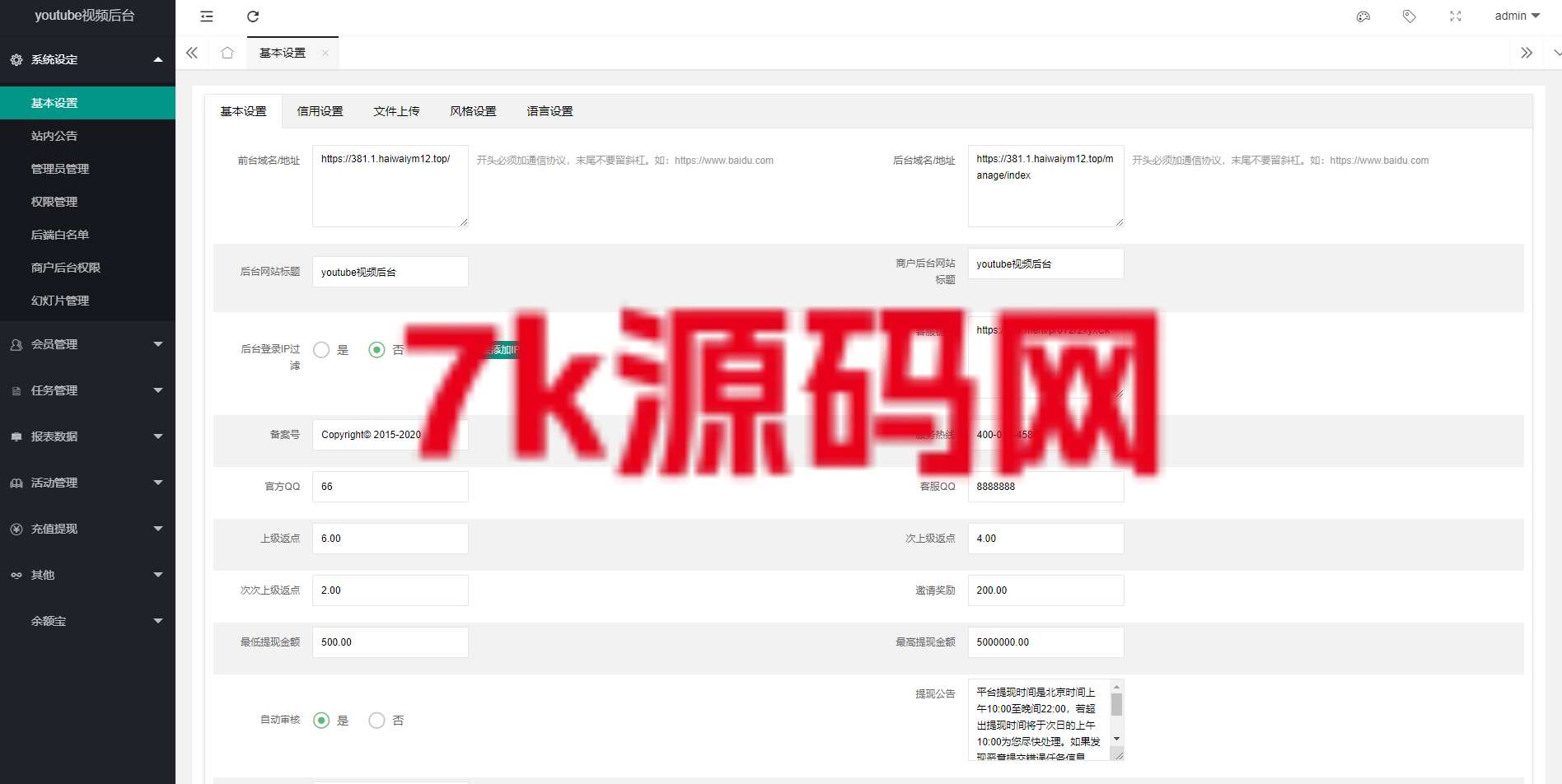Viewport: 1562px width, 784px height.
Task: Select 否 for 后台登录IP过滤
Action: [x=376, y=350]
